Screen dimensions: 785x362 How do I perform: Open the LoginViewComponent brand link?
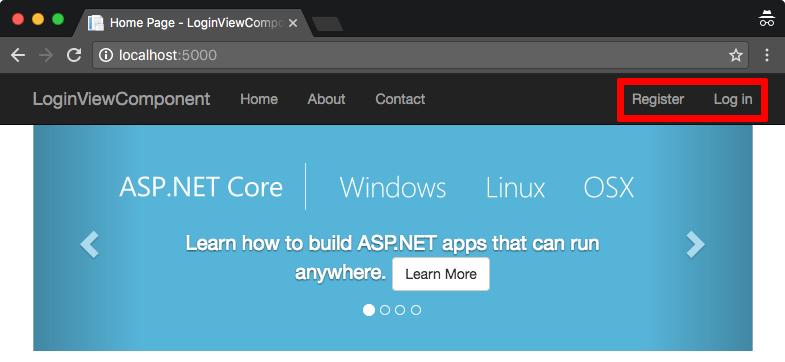tap(121, 99)
